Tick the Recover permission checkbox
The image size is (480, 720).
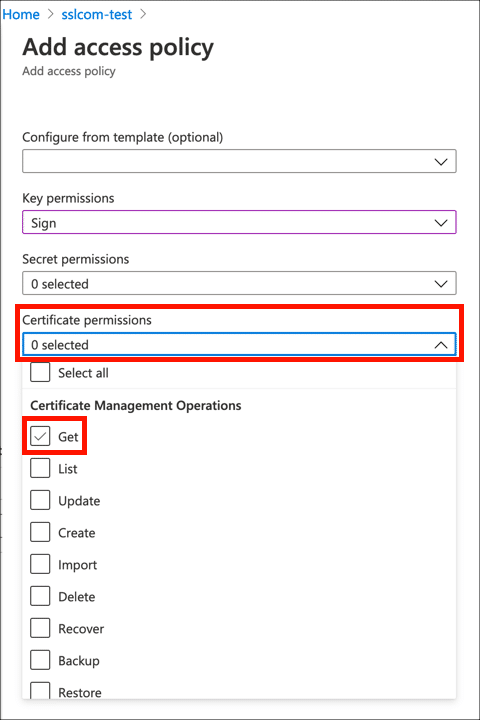(40, 628)
